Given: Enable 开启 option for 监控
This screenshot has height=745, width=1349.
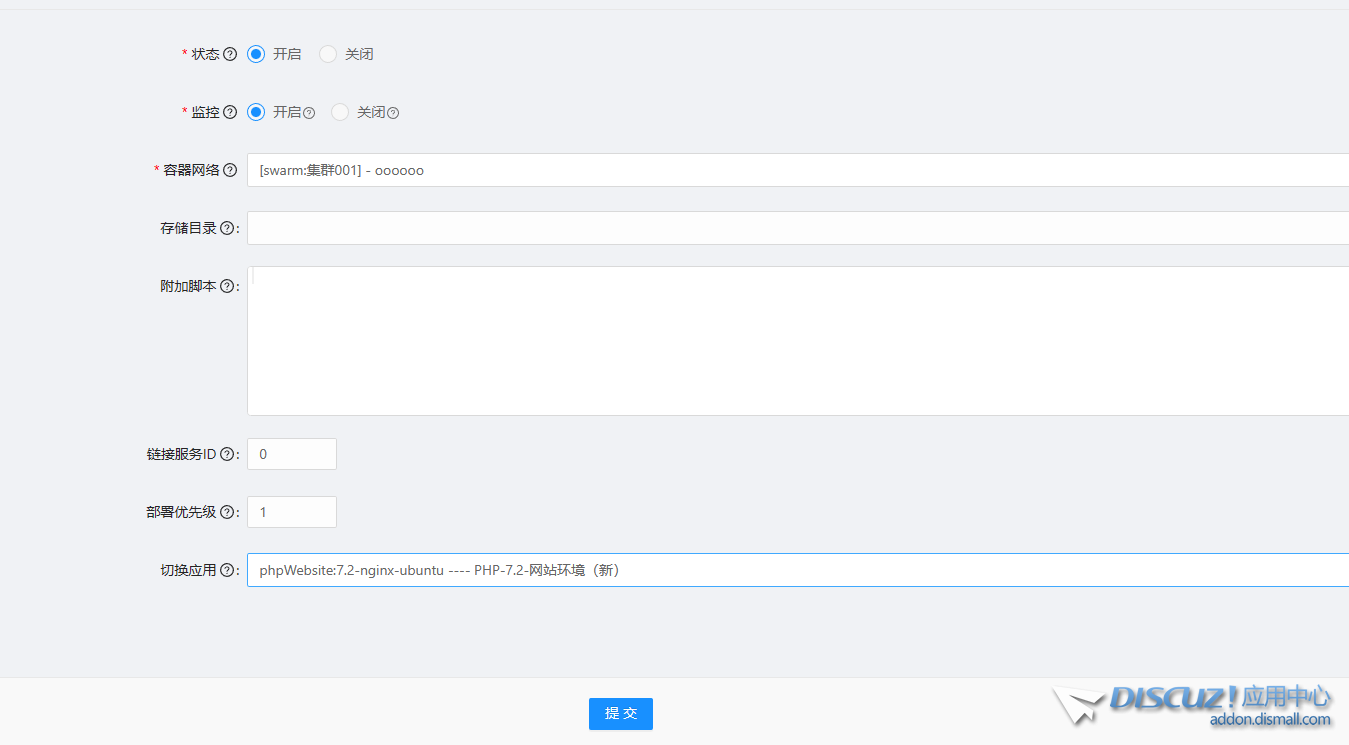Looking at the screenshot, I should [256, 112].
